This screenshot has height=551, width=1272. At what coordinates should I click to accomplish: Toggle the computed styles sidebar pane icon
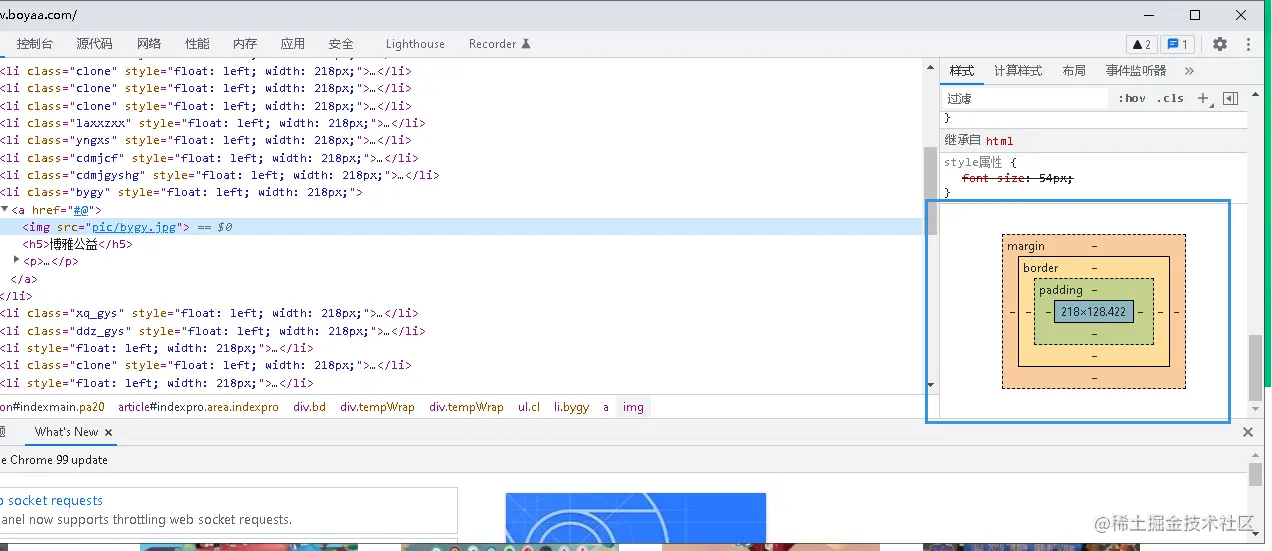coord(1231,98)
